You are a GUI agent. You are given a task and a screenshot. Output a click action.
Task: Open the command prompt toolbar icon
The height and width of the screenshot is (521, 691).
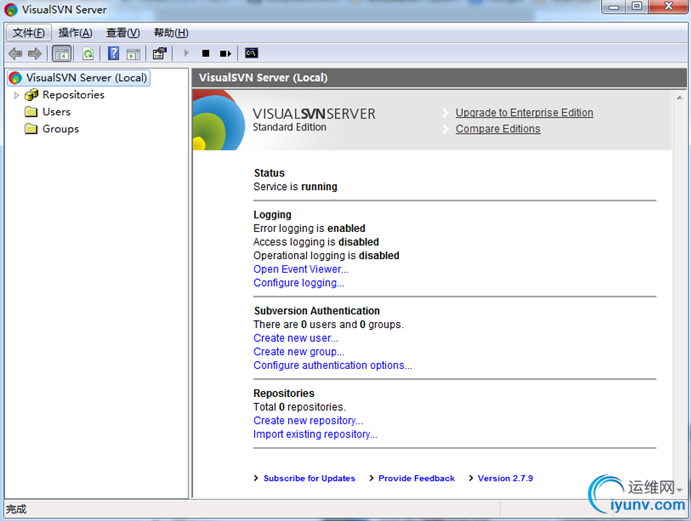tap(251, 53)
